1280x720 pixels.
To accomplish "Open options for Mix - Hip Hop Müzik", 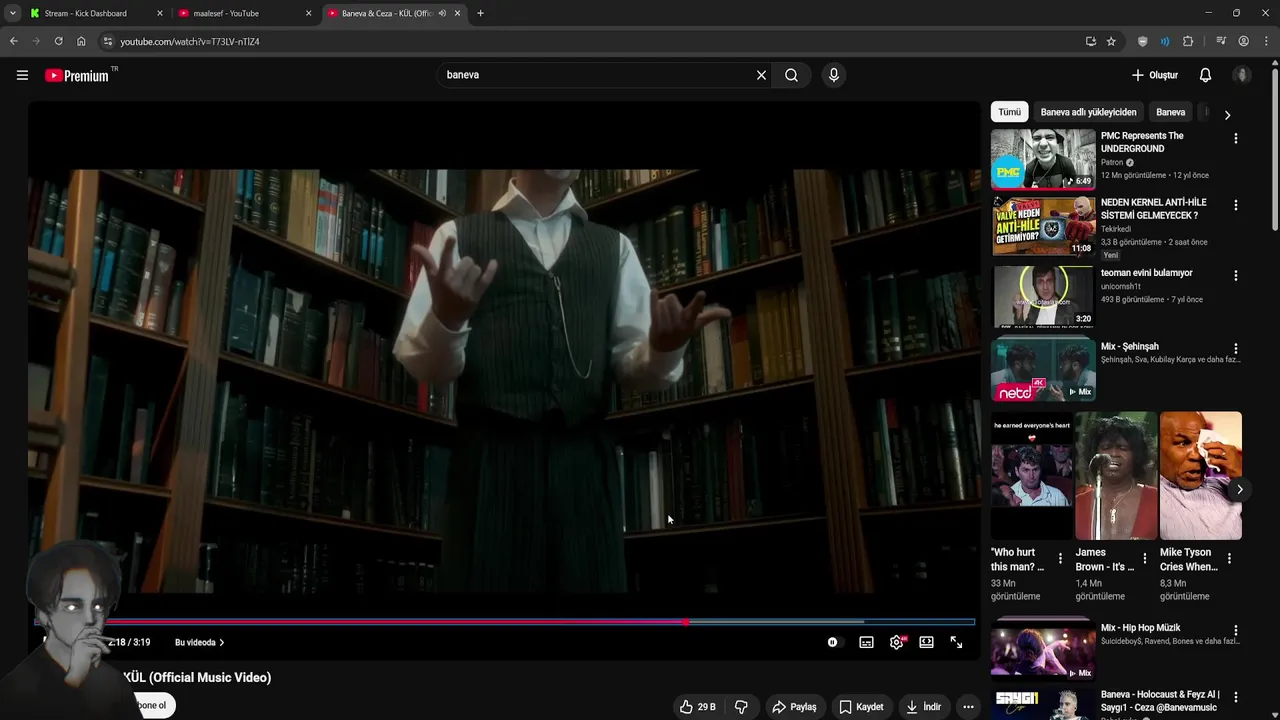I will 1236,631.
